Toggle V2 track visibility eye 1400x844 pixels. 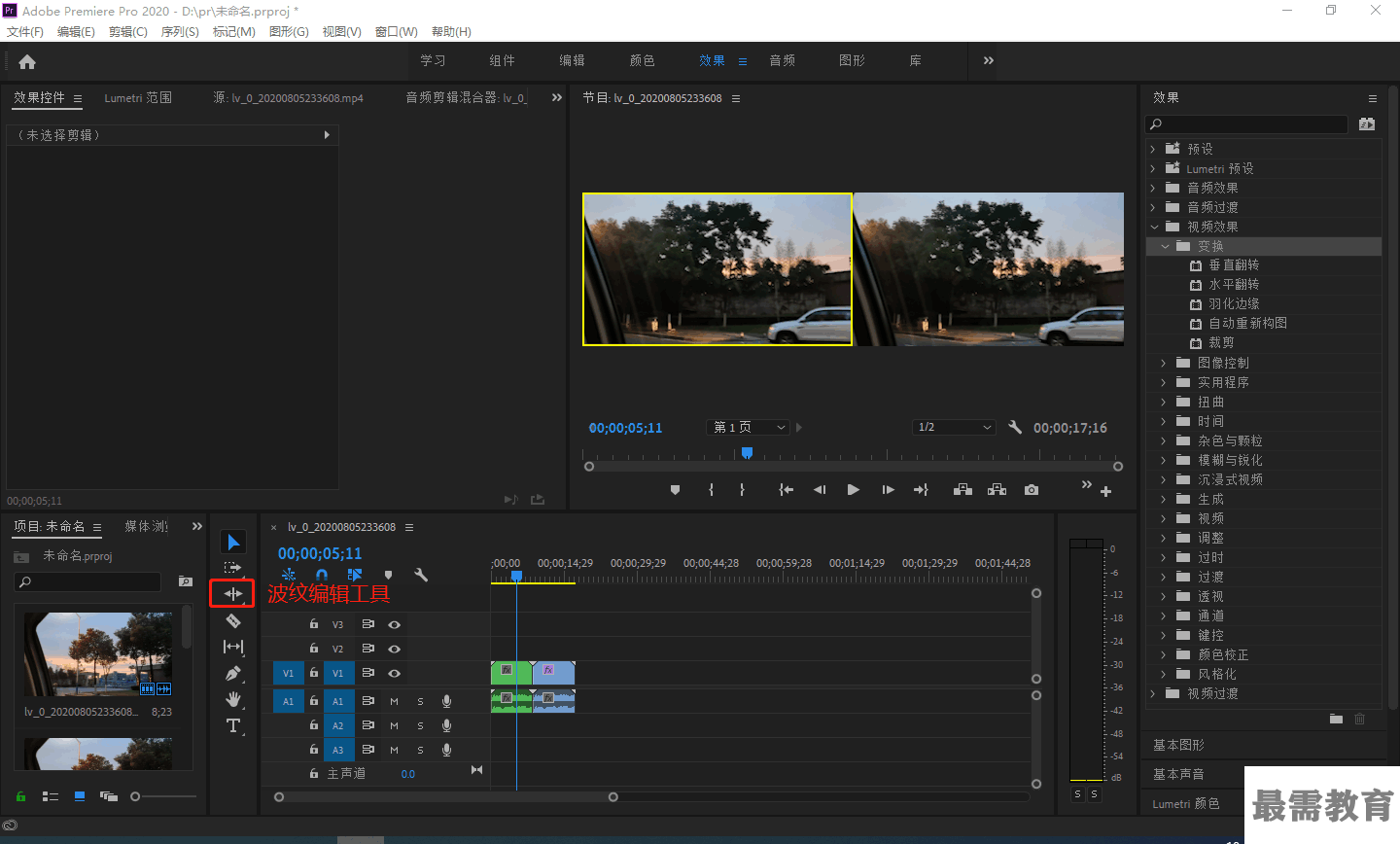click(395, 649)
